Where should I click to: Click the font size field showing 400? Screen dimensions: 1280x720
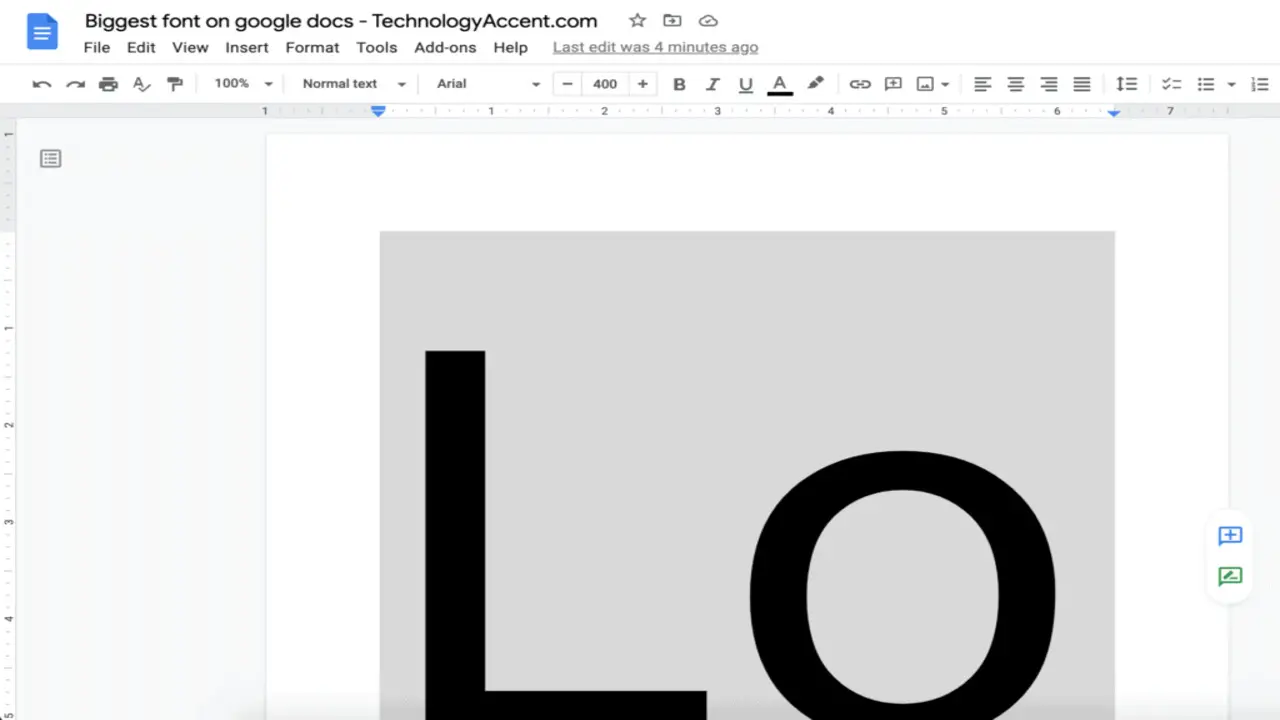(x=605, y=84)
